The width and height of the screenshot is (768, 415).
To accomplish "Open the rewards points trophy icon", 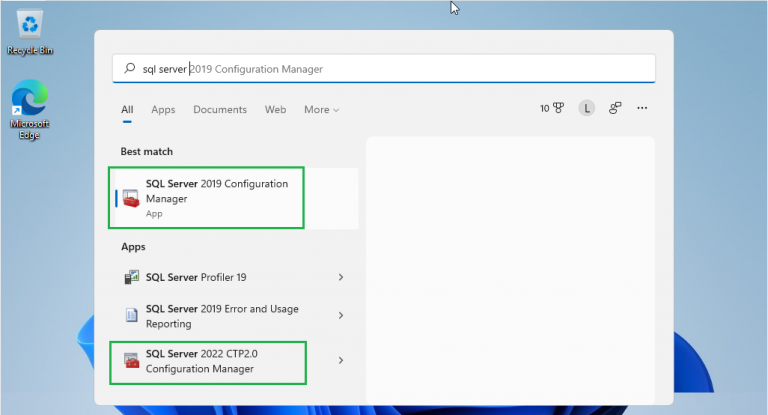I will coord(552,108).
